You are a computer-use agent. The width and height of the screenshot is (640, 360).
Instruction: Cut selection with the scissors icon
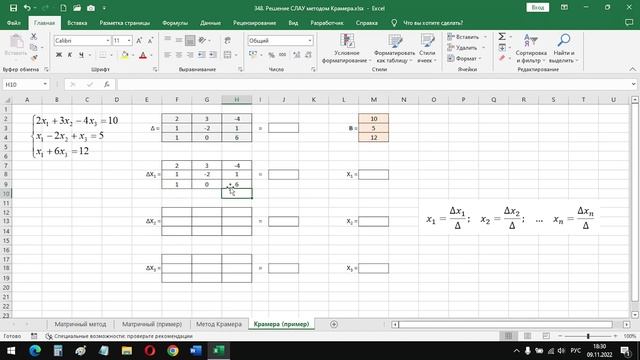[34, 37]
